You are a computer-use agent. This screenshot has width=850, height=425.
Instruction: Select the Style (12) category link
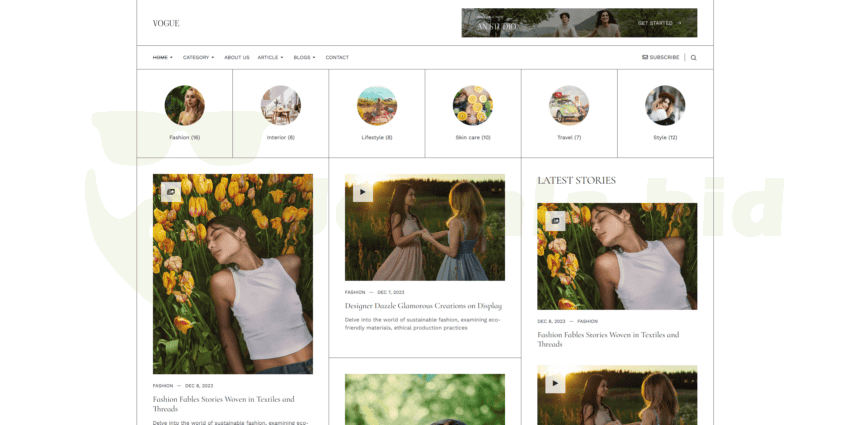click(665, 137)
